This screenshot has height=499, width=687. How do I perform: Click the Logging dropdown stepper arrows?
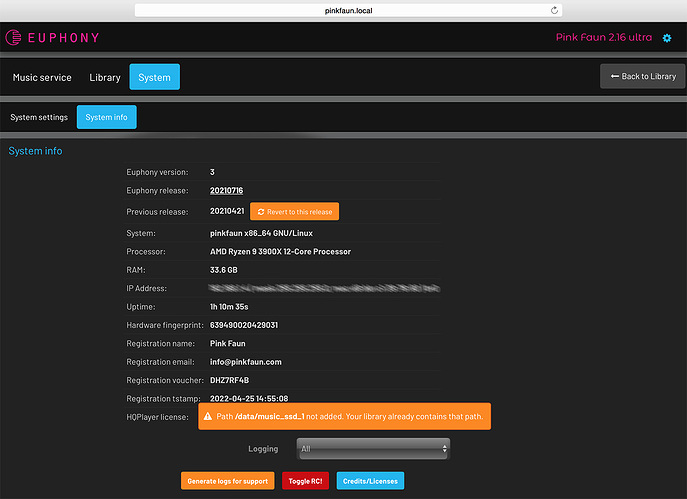444,449
